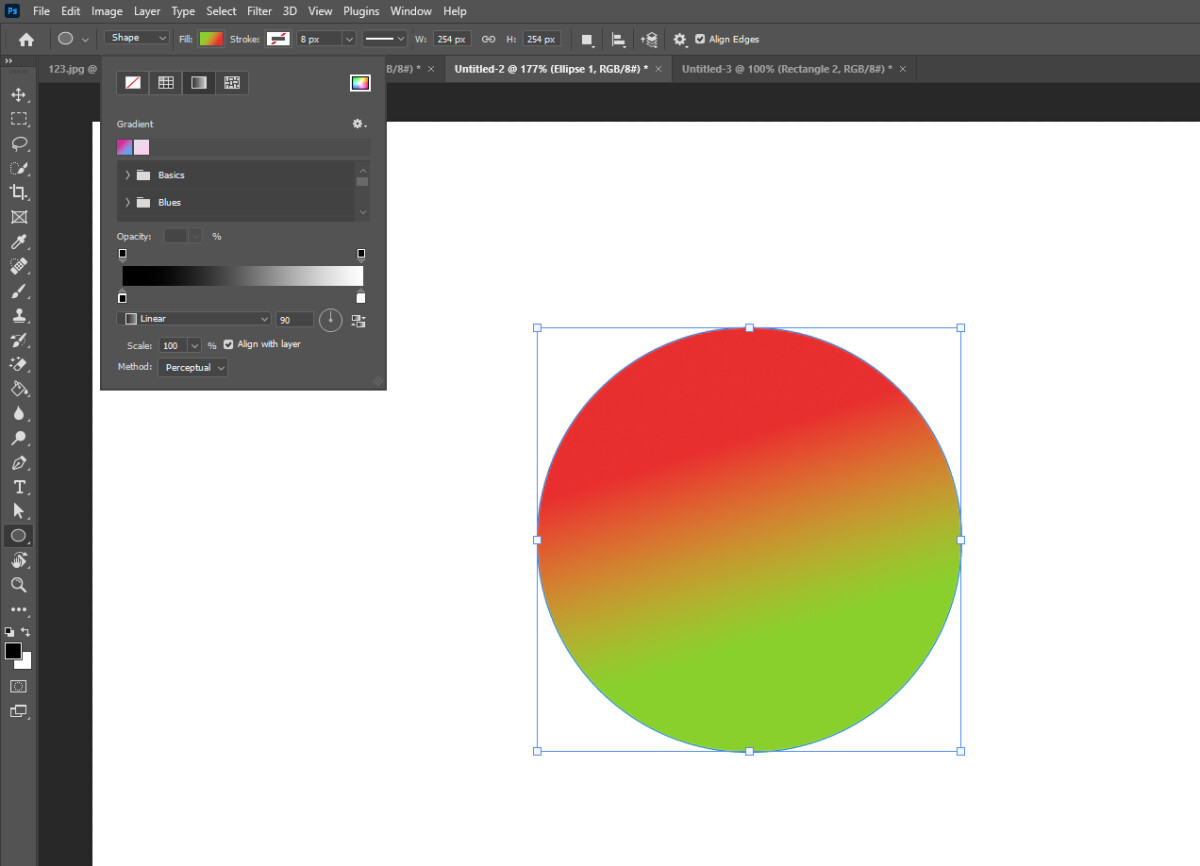Viewport: 1200px width, 866px height.
Task: Open the Method Perceptual dropdown
Action: [x=192, y=367]
